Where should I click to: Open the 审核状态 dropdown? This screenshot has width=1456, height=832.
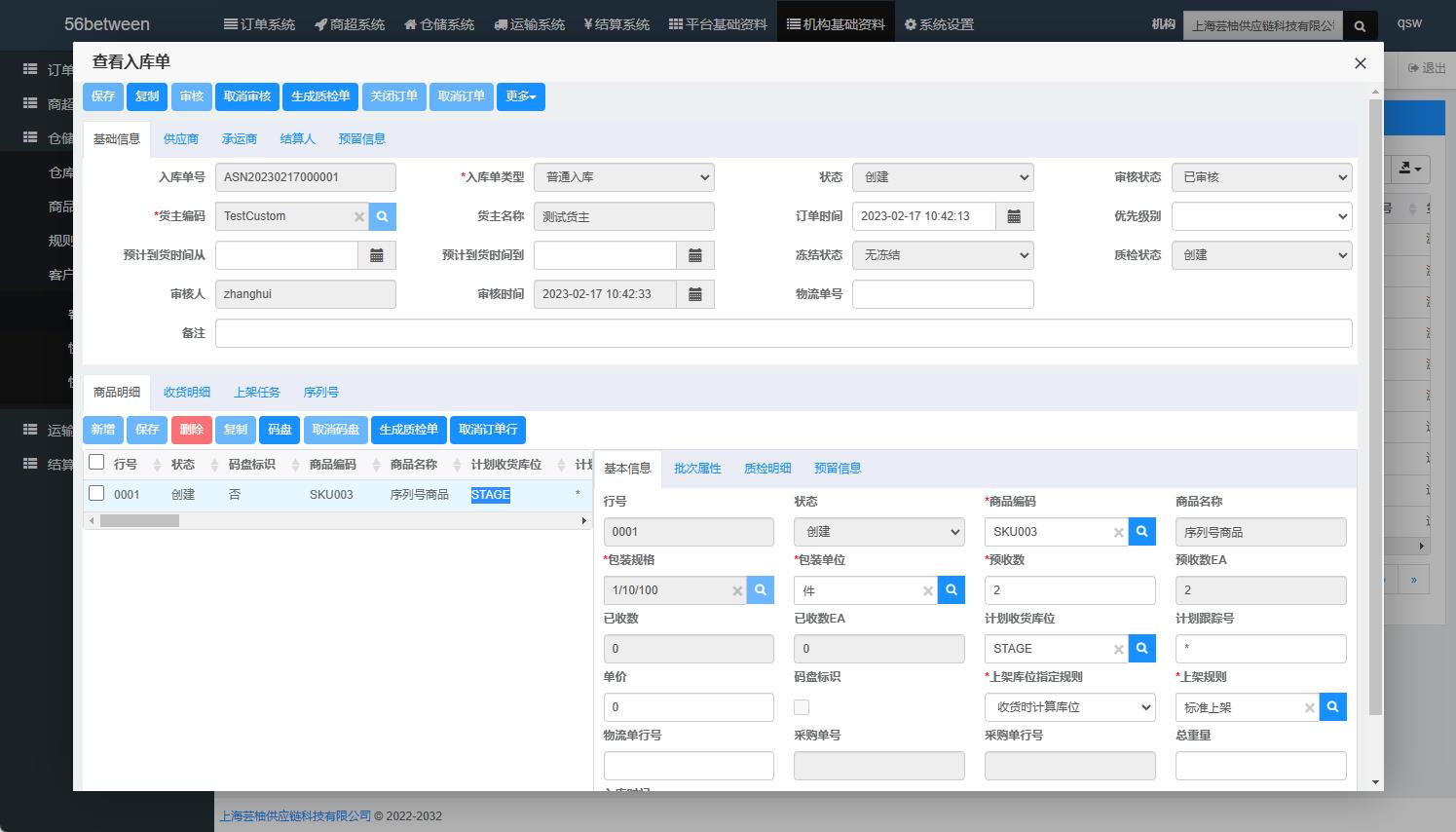pos(1261,177)
